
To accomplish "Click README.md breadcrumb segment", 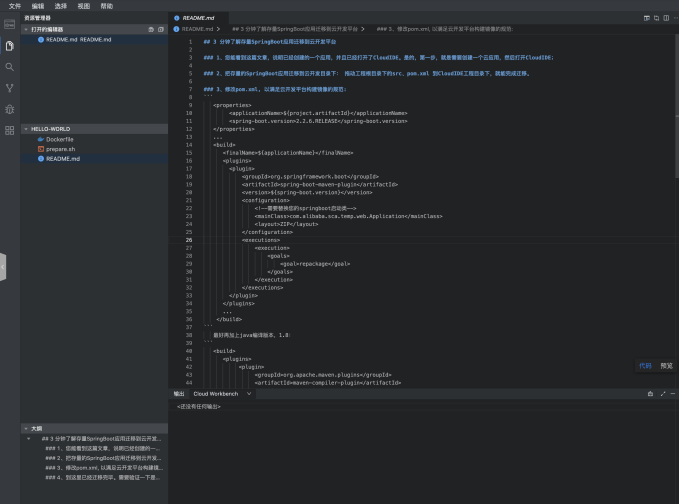I will coord(197,29).
